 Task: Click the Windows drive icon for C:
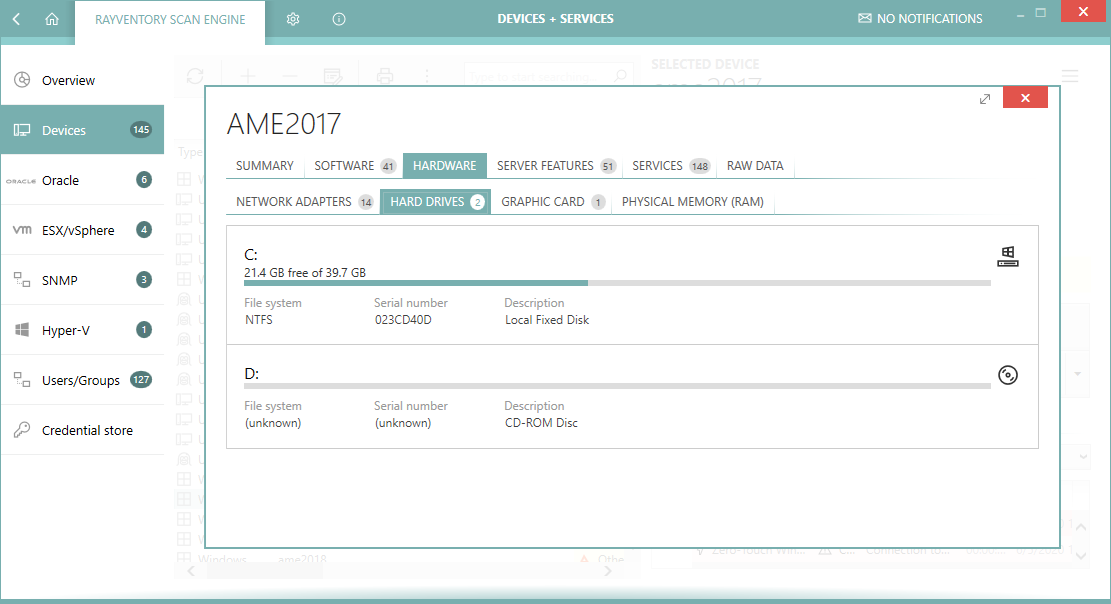(x=1008, y=258)
